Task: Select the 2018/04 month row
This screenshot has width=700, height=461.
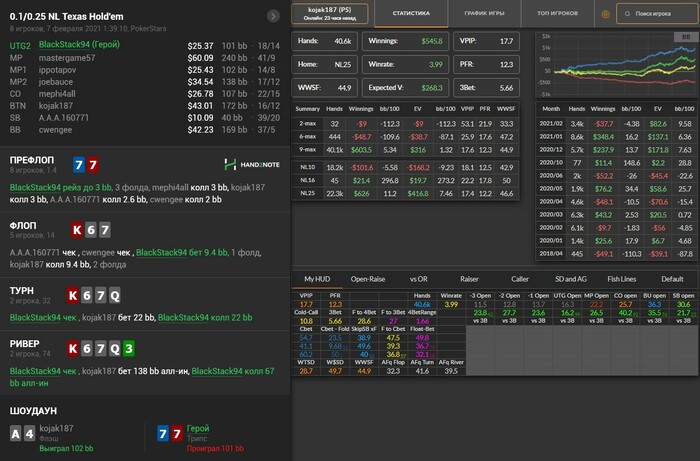Action: tap(617, 254)
